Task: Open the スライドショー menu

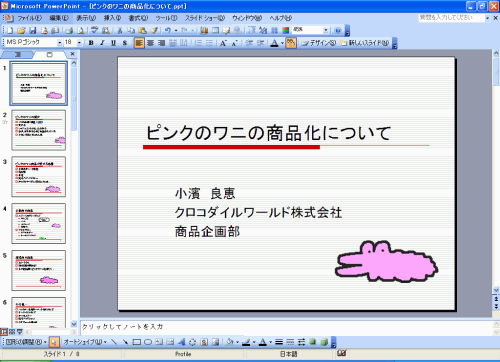Action: pos(205,18)
